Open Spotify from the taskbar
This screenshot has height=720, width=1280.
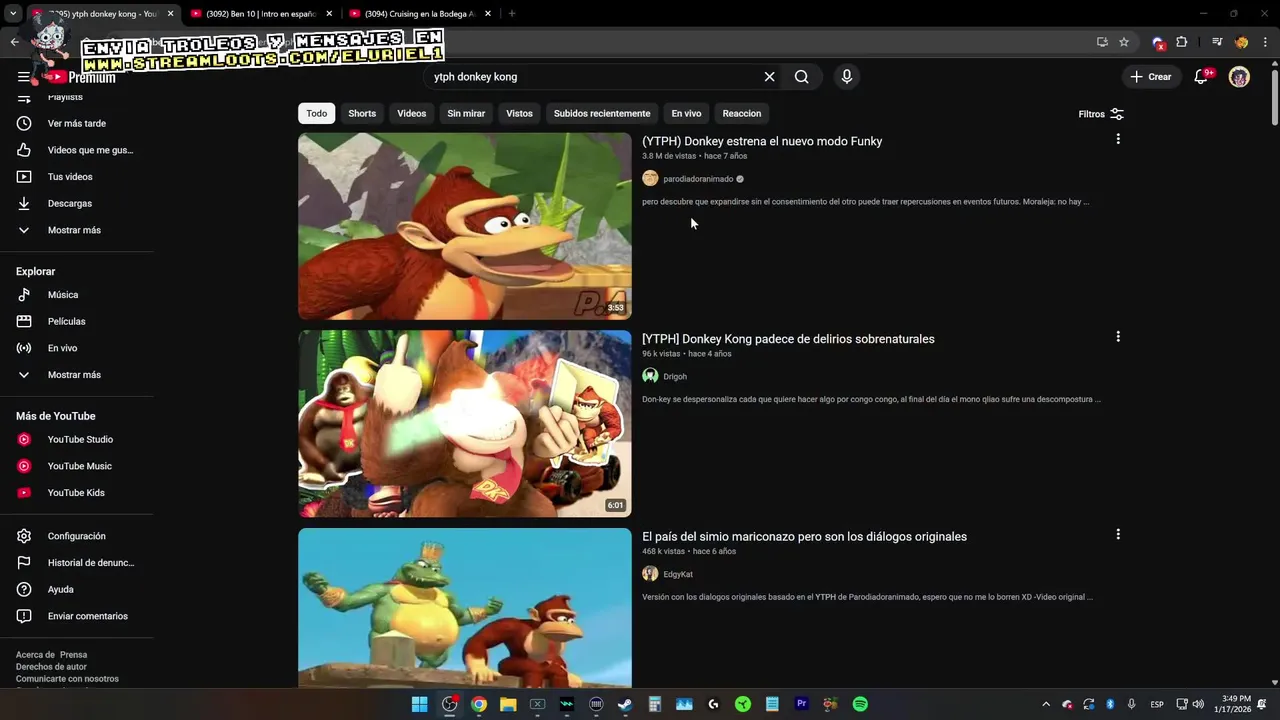[x=860, y=704]
